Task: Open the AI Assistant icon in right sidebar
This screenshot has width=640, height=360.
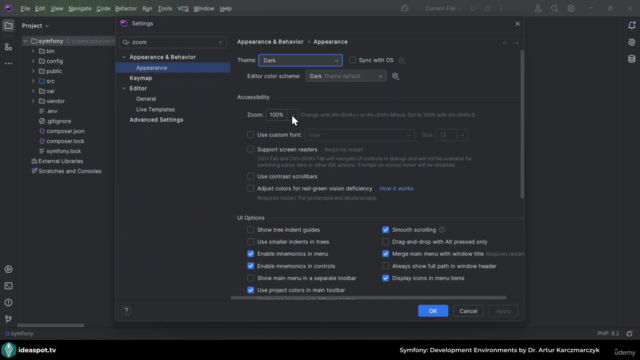Action: pos(631,42)
